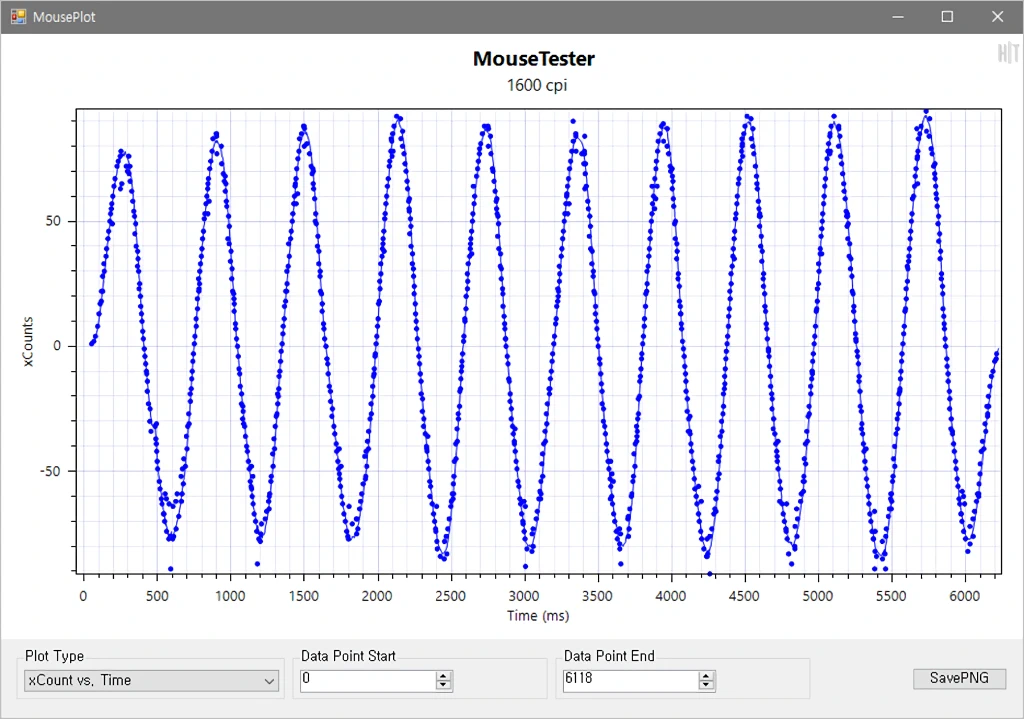This screenshot has width=1024, height=719.
Task: Decrease Data Point End with down arrow
Action: pos(706,685)
